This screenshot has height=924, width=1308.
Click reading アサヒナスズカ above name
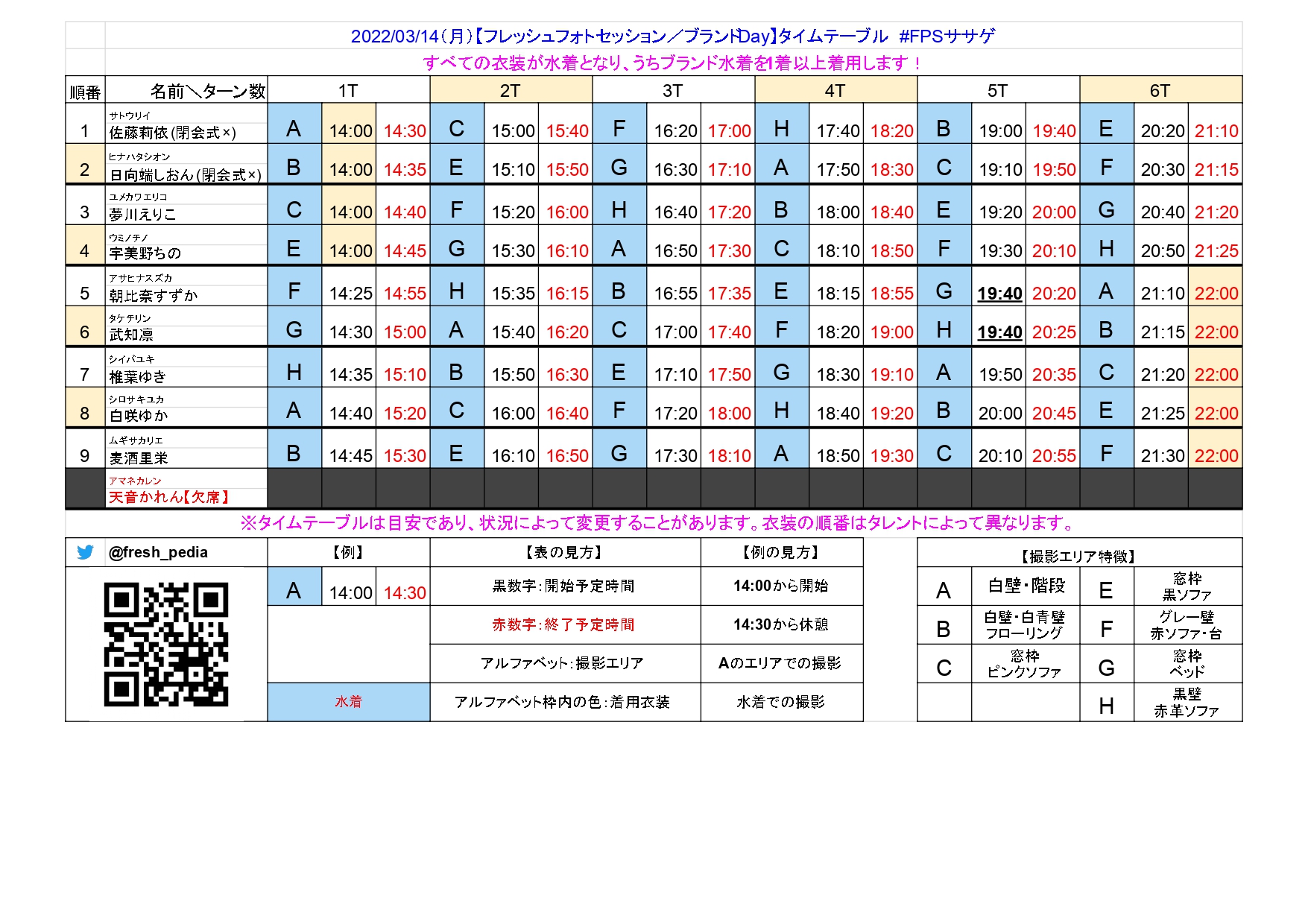click(140, 278)
